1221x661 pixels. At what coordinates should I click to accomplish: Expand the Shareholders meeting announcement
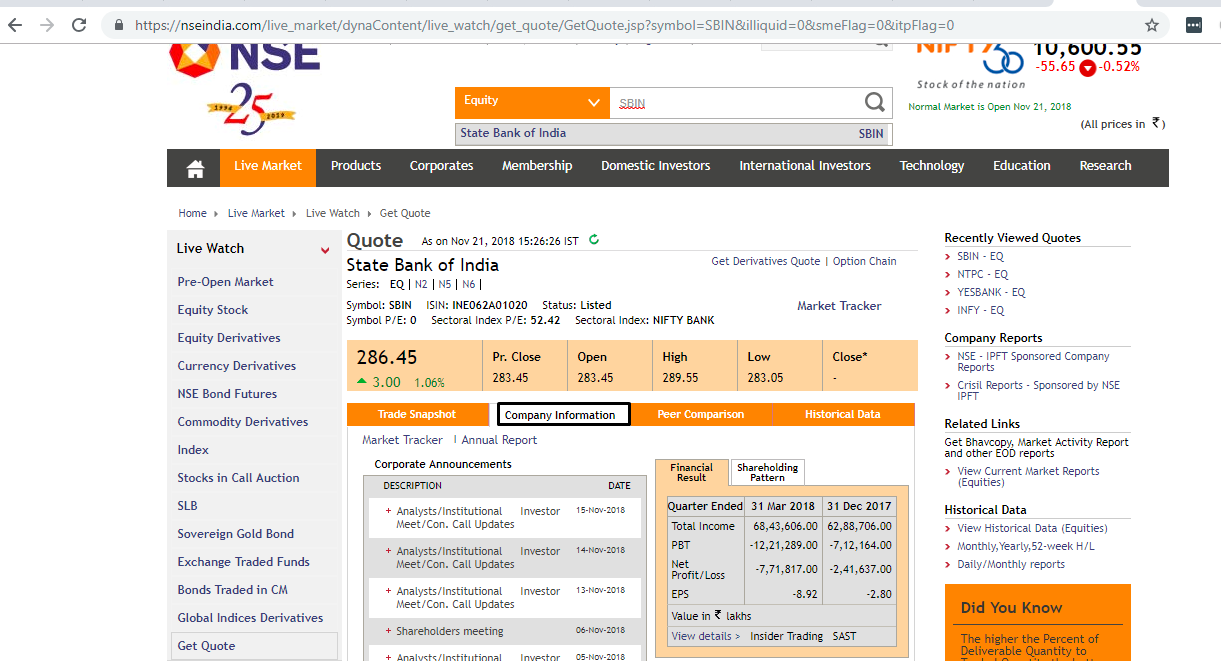(x=389, y=631)
